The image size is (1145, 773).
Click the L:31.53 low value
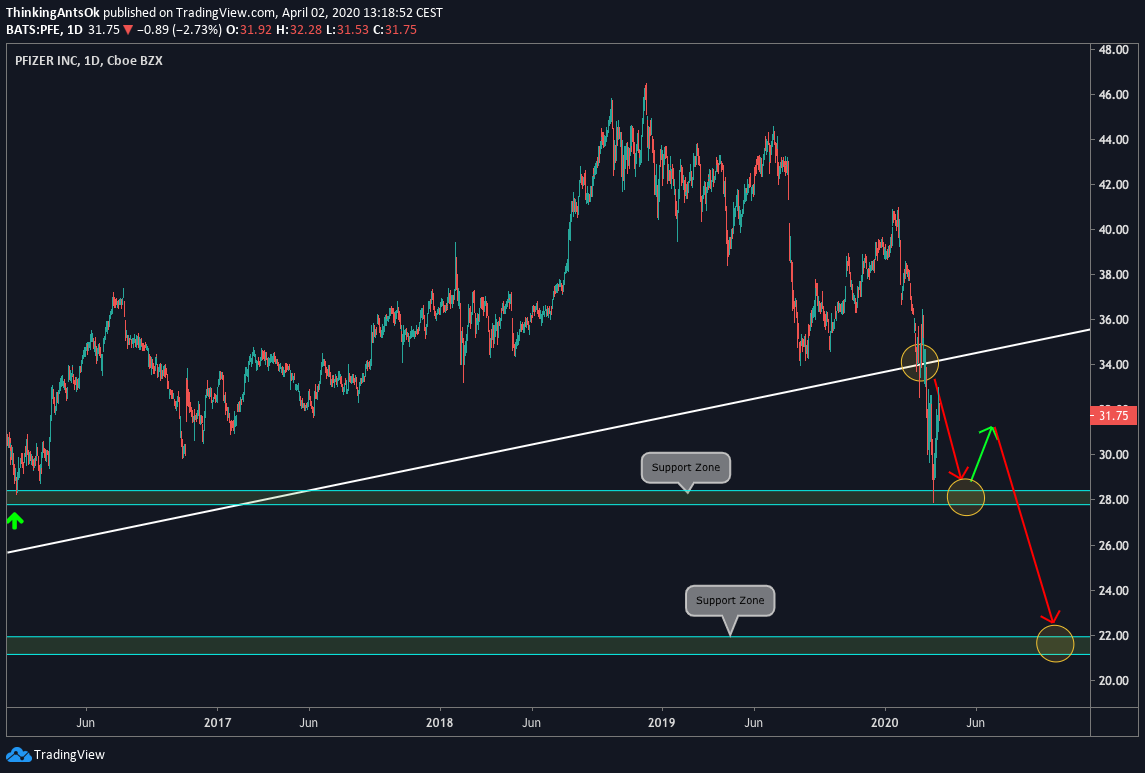348,30
